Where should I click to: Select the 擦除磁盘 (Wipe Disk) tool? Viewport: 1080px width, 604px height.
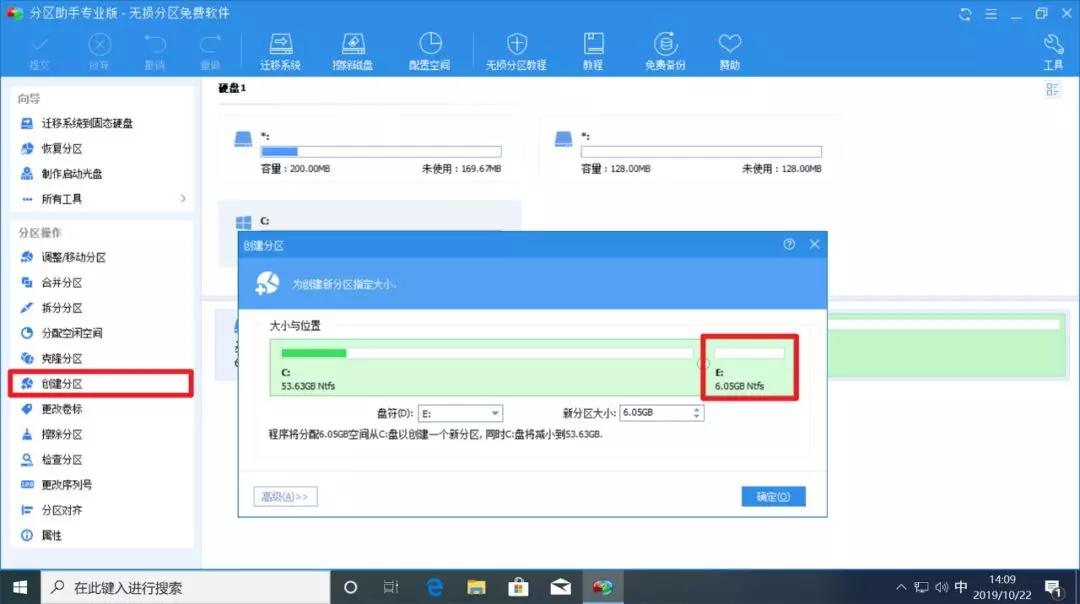(x=353, y=48)
